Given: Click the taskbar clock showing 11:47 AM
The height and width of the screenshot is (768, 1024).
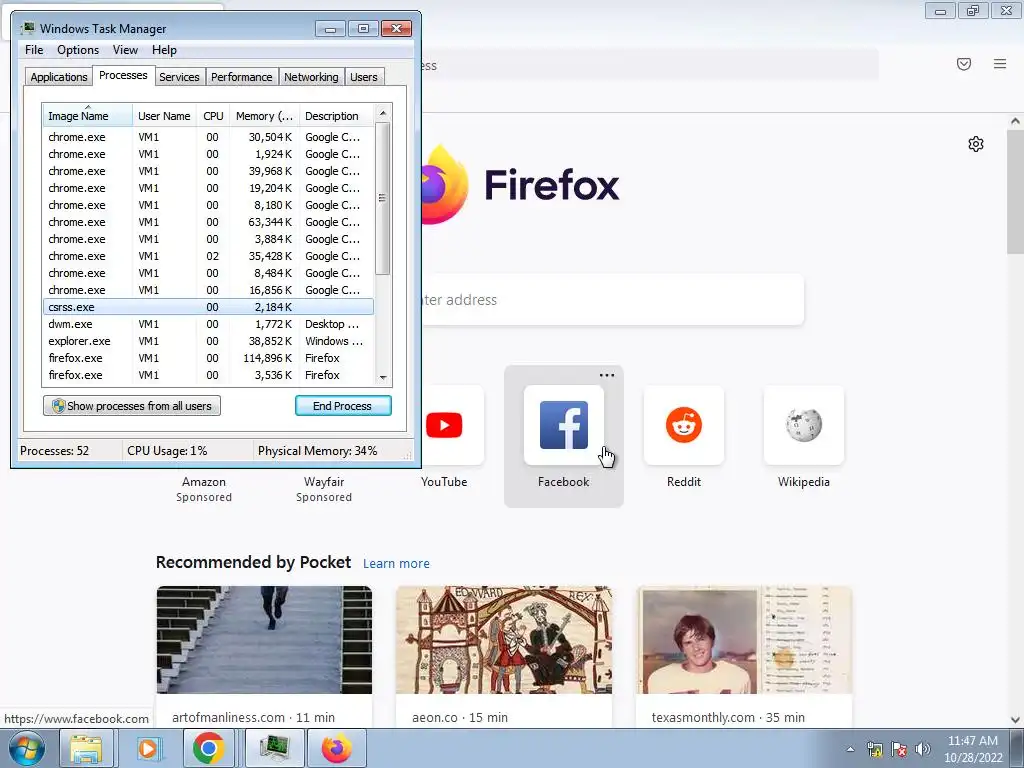Looking at the screenshot, I should click(x=973, y=749).
